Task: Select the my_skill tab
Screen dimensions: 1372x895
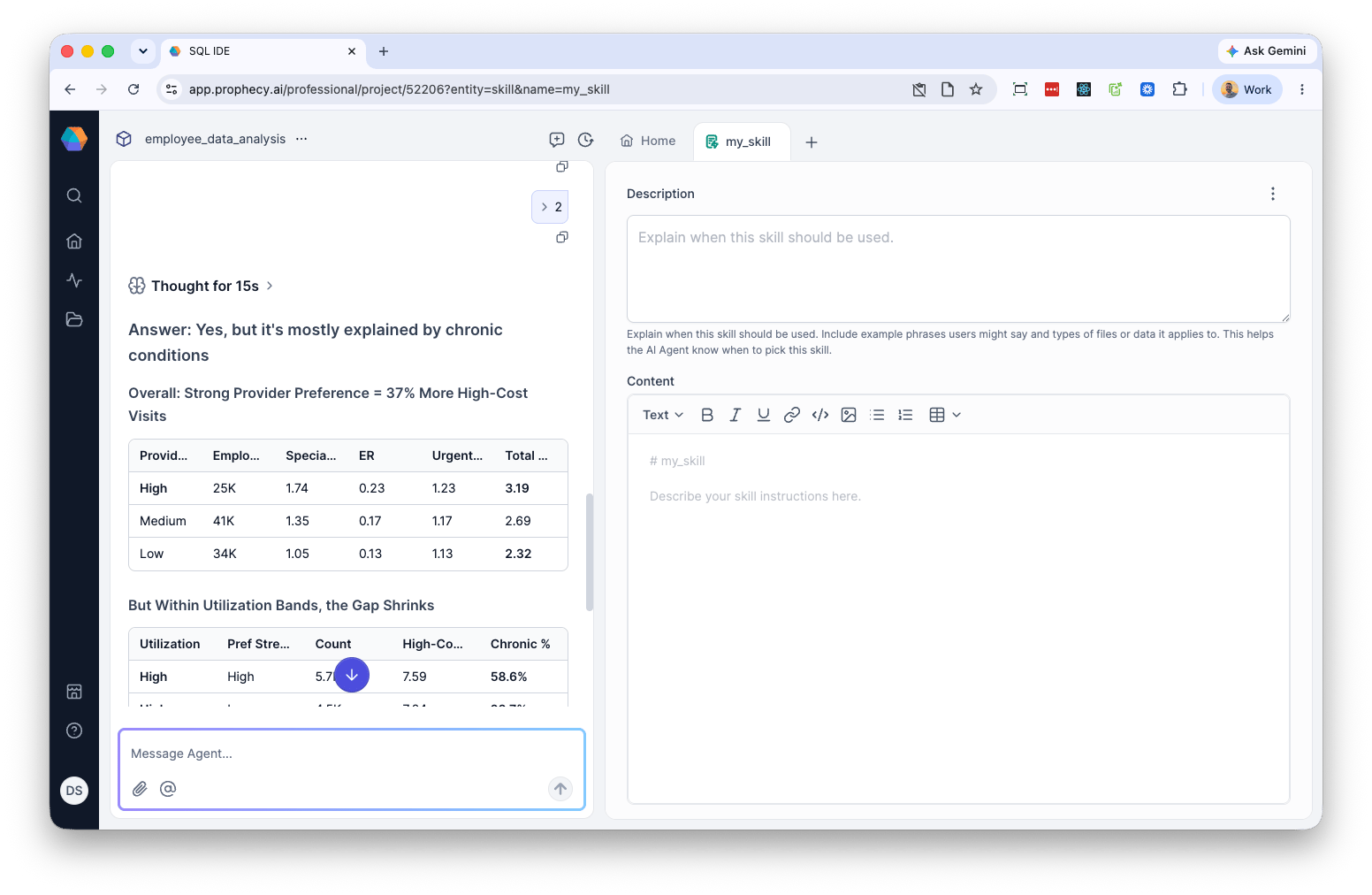Action: (742, 142)
